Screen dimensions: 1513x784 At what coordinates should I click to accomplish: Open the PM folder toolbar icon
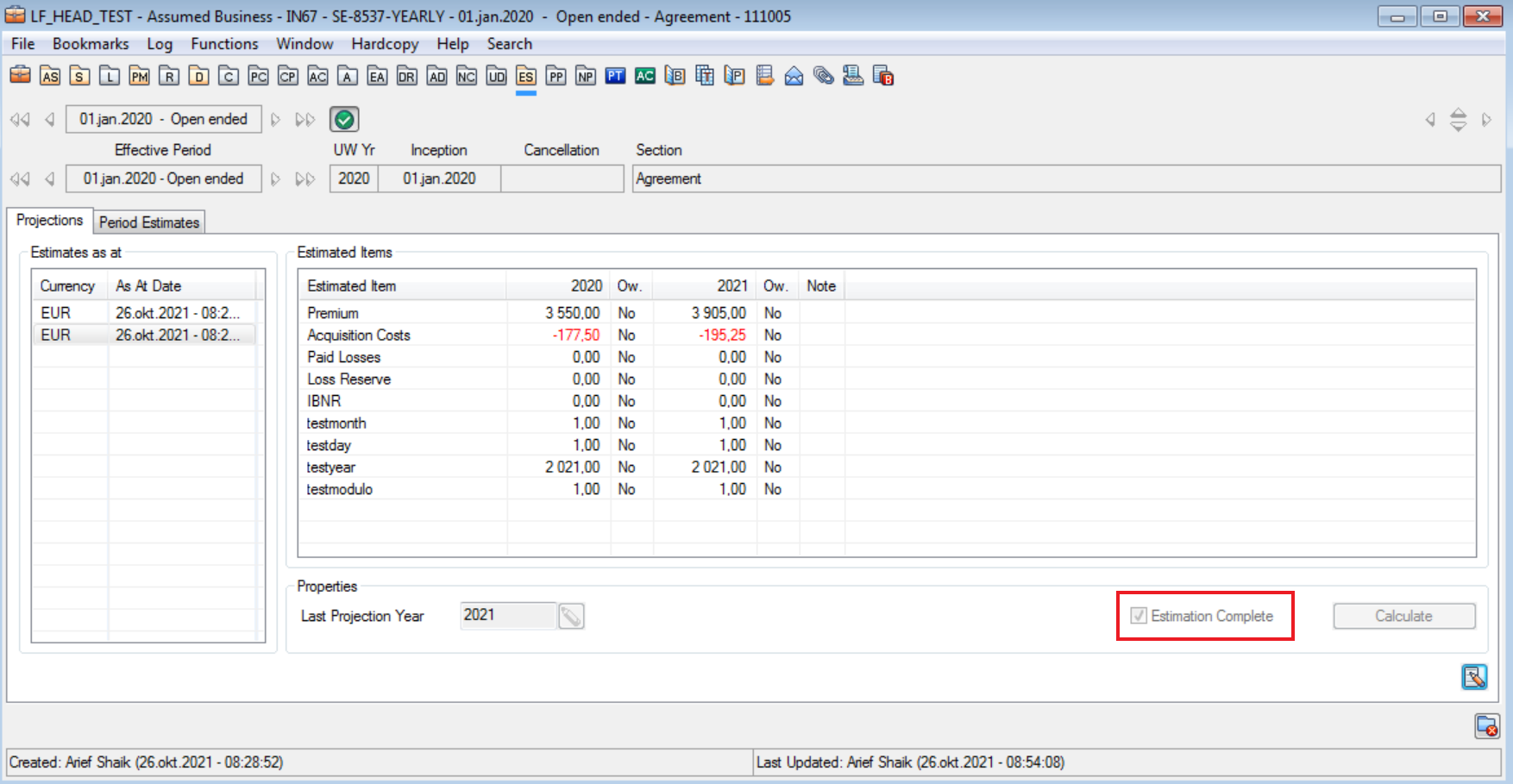click(139, 77)
